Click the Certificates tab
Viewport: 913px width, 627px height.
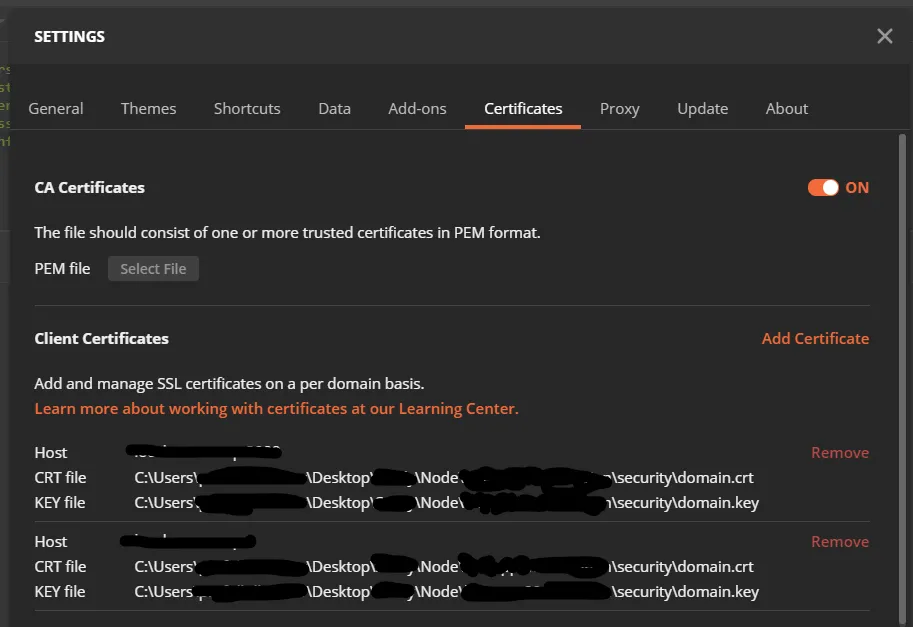[x=523, y=109]
